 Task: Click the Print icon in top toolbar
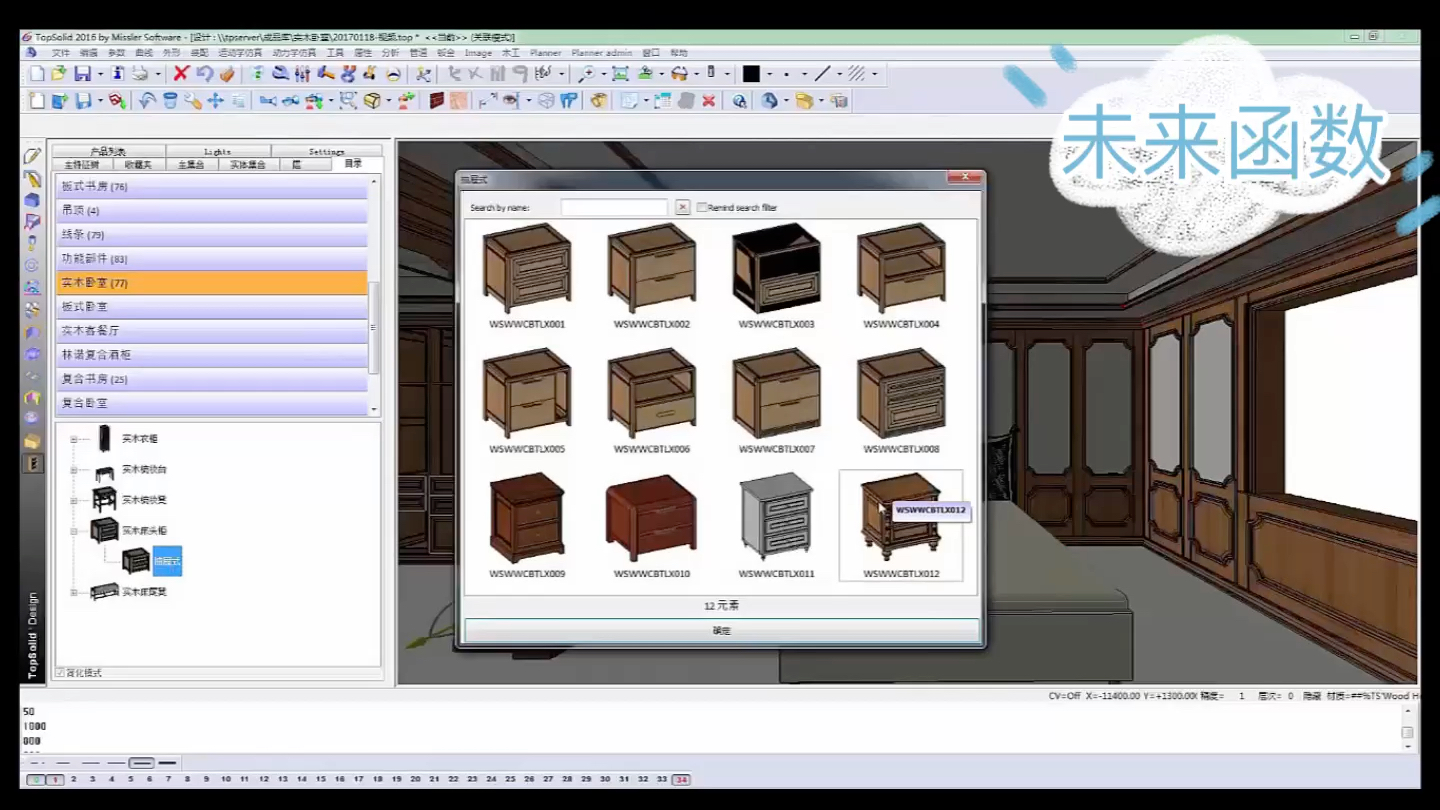pos(140,74)
